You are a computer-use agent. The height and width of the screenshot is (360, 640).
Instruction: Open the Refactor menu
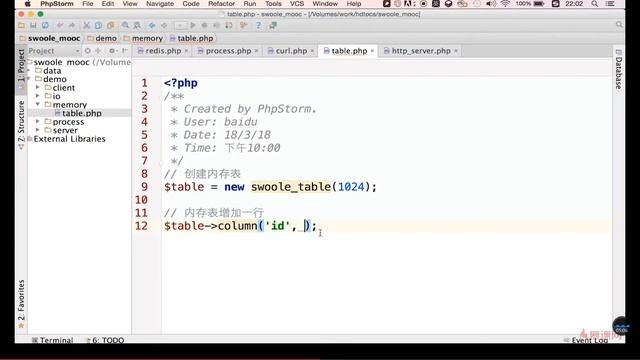tap(221, 4)
